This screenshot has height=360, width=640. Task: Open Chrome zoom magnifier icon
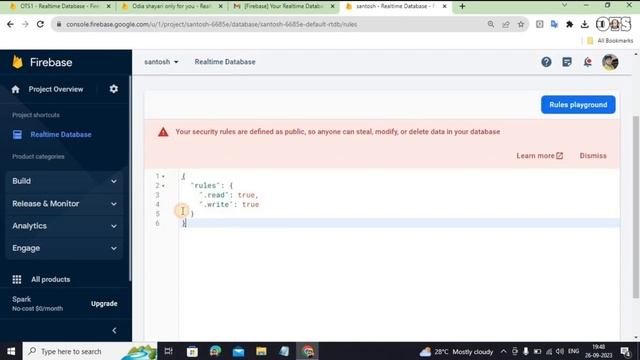491,24
